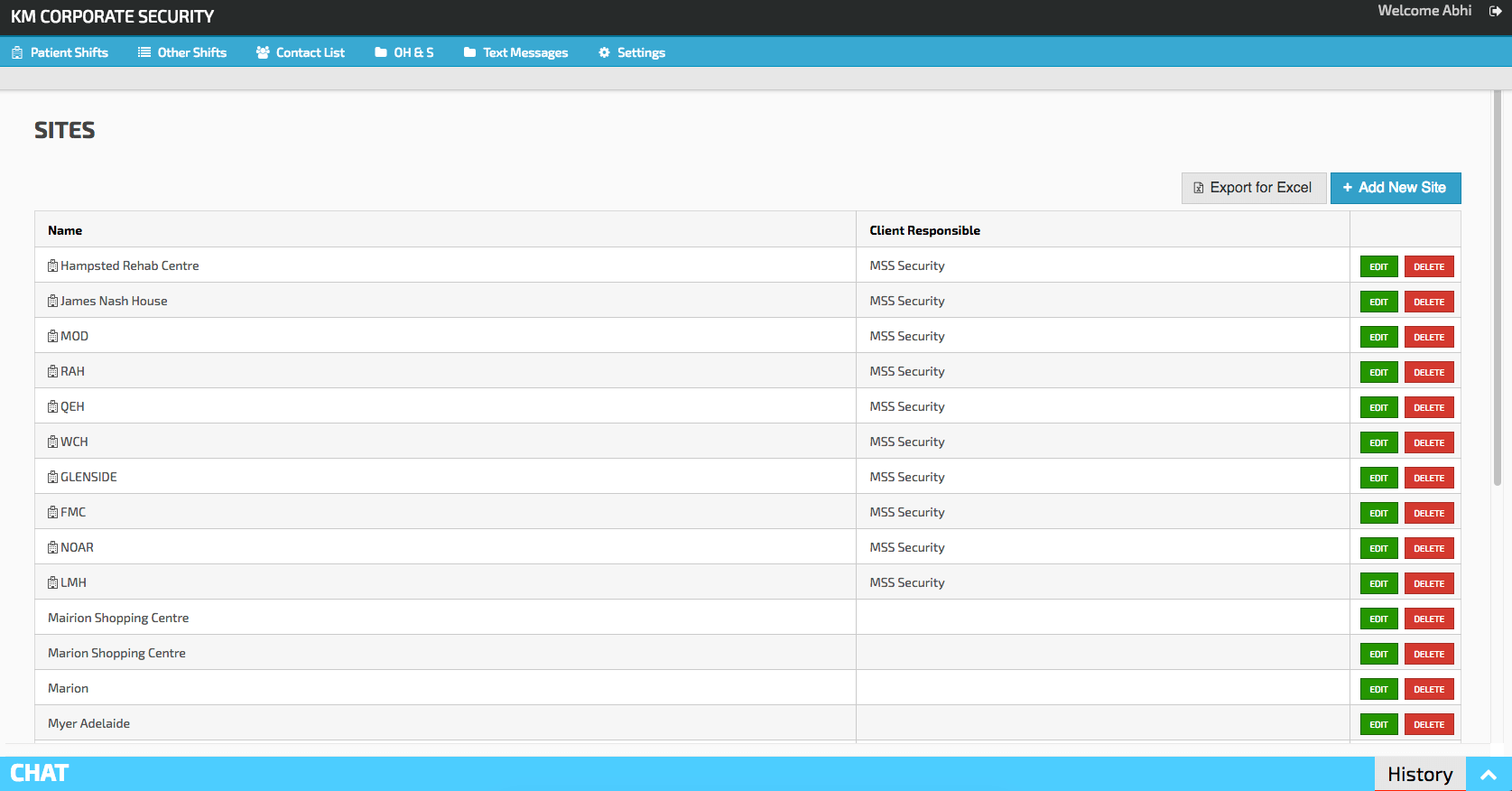
Task: Delete the LMH site
Action: [1429, 583]
